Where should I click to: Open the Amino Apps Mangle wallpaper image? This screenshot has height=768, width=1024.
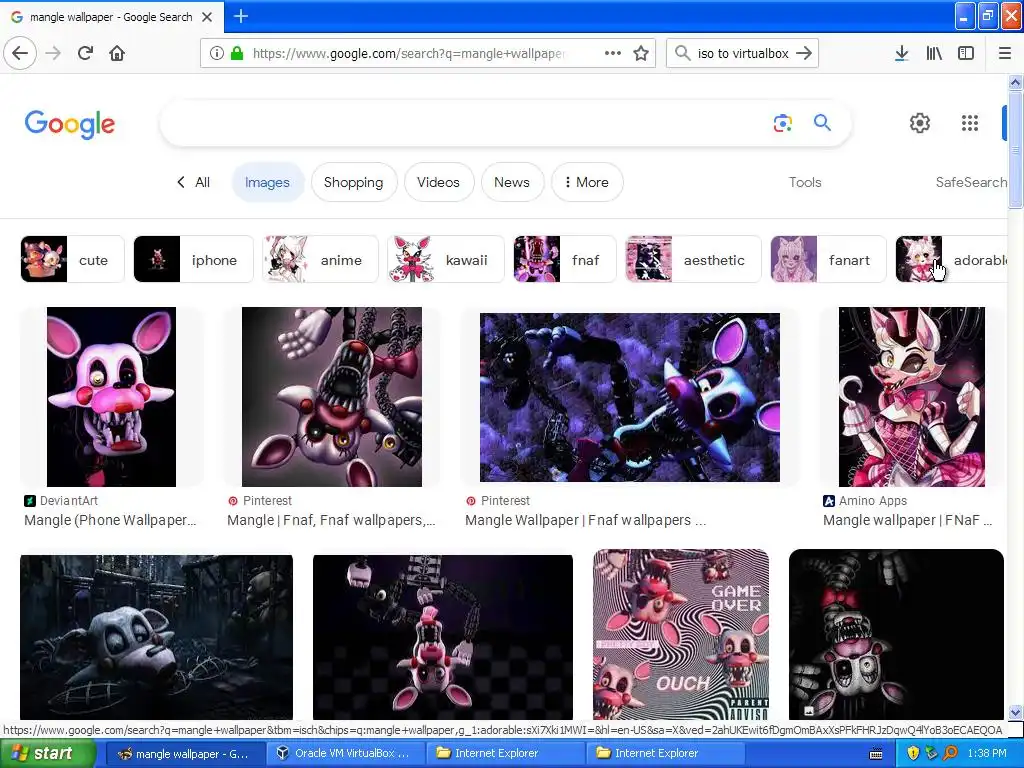click(x=912, y=396)
